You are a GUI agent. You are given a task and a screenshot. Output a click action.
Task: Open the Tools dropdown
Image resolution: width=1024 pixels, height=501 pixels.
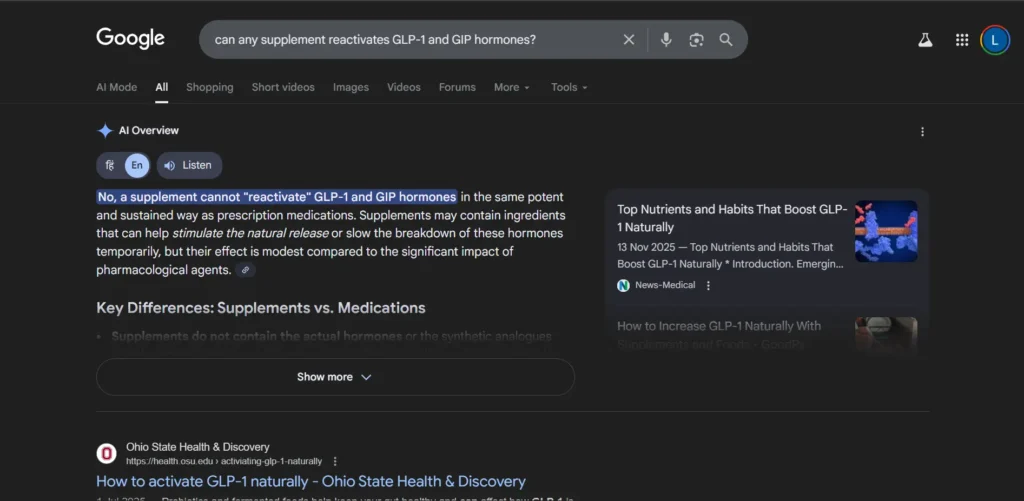(568, 87)
